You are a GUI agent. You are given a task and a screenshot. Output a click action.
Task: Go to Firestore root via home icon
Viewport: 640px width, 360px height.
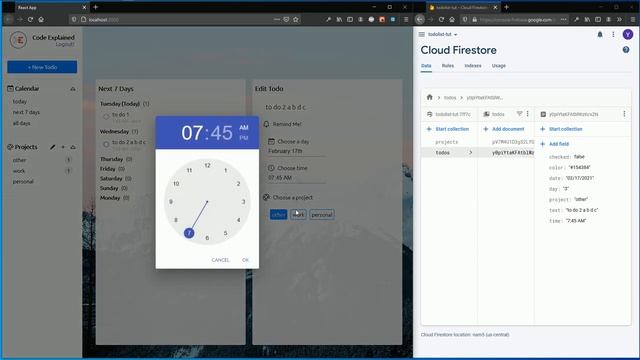[429, 97]
